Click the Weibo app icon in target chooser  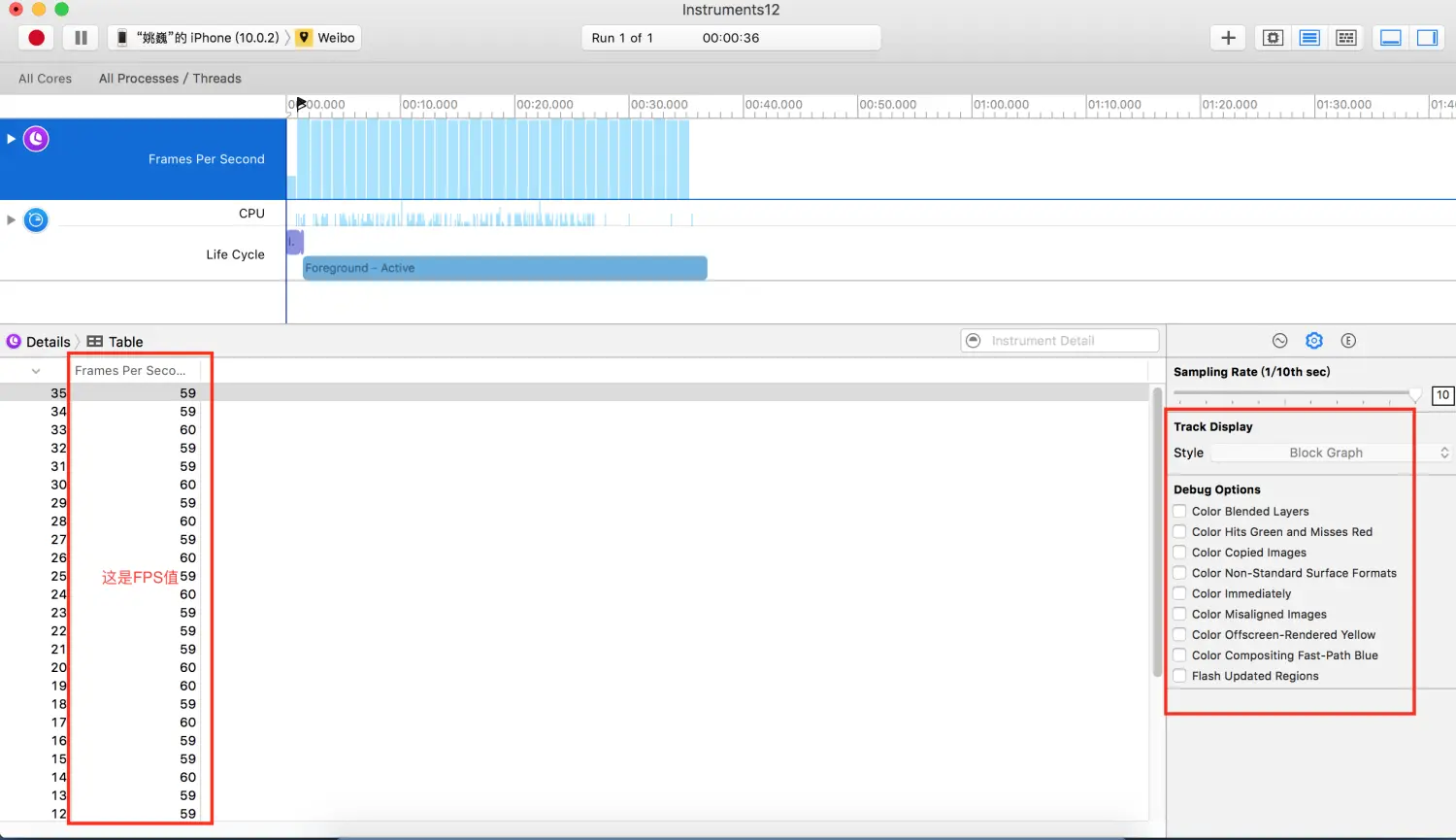pos(304,38)
